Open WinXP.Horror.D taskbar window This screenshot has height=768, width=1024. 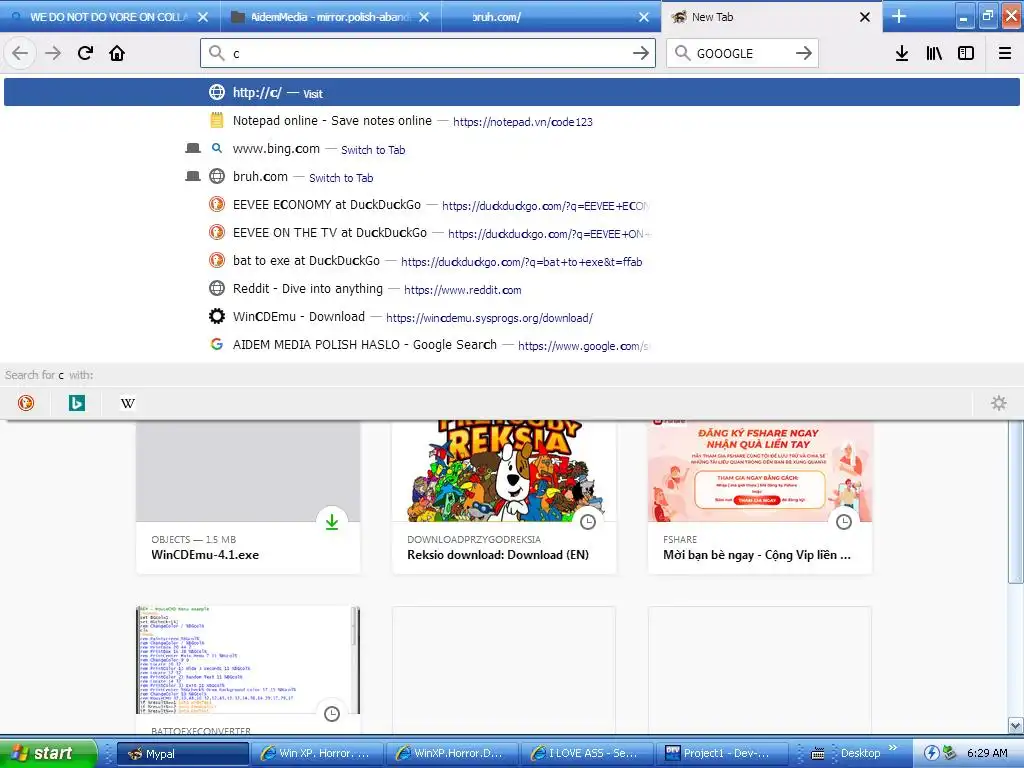coord(452,754)
